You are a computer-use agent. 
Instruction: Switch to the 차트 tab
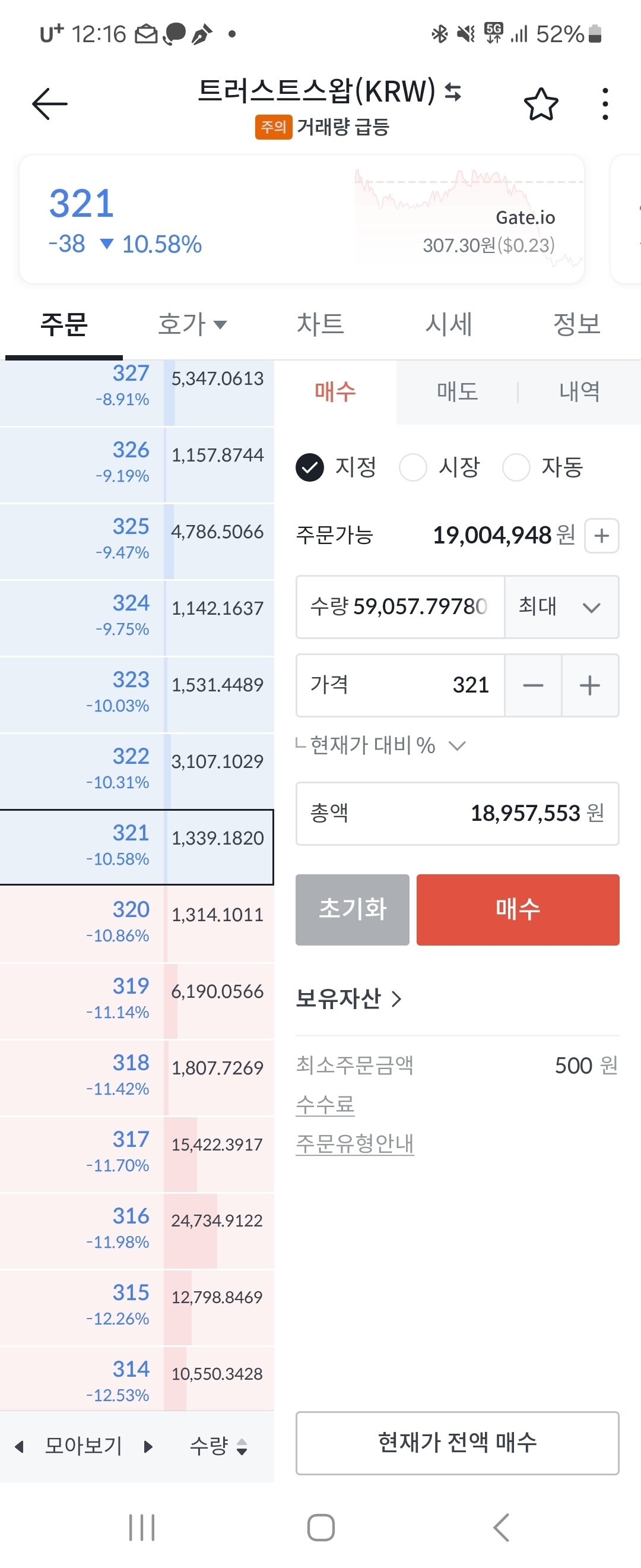point(321,324)
